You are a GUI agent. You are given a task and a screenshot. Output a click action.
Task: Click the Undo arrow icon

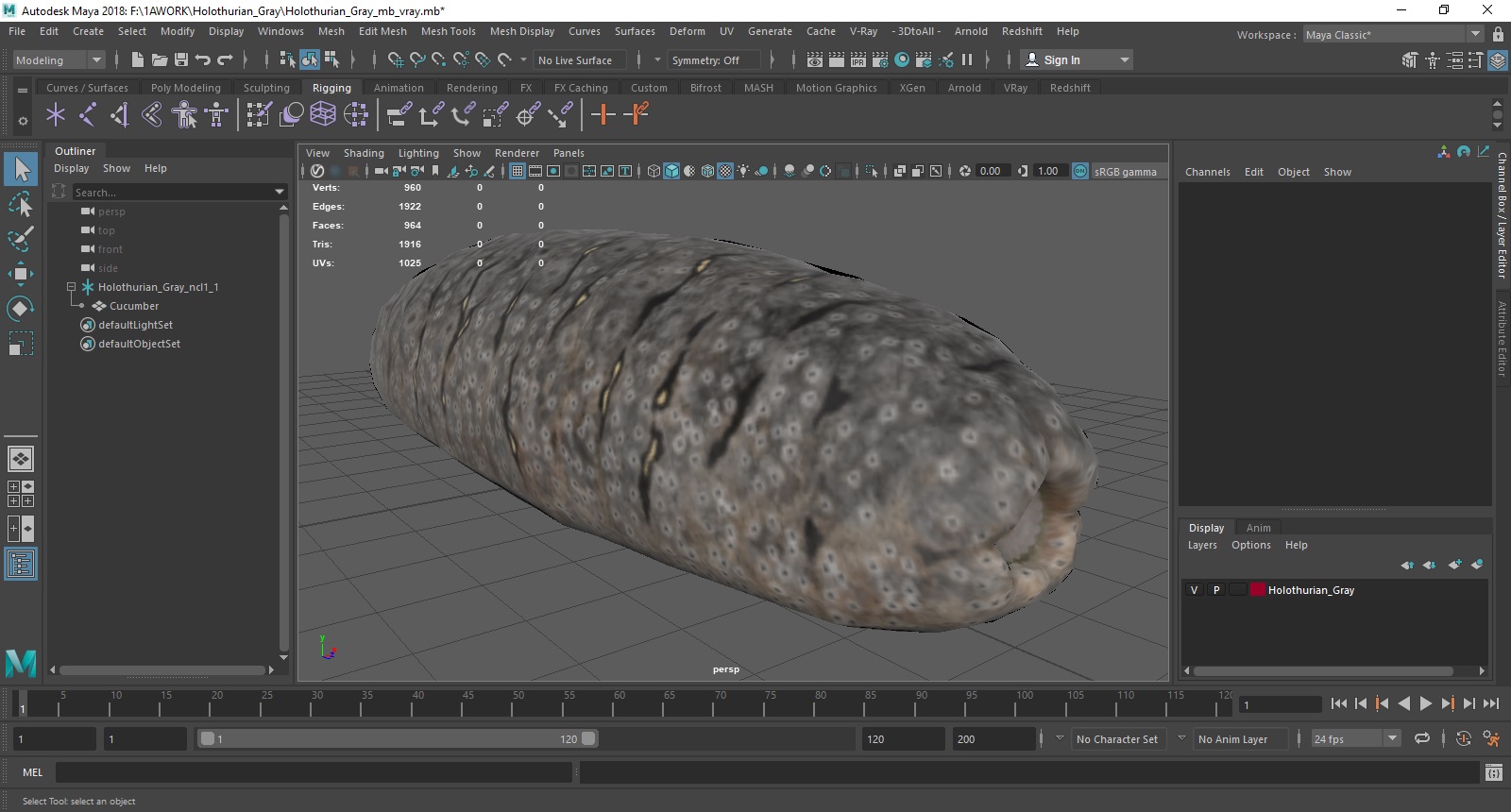(203, 59)
